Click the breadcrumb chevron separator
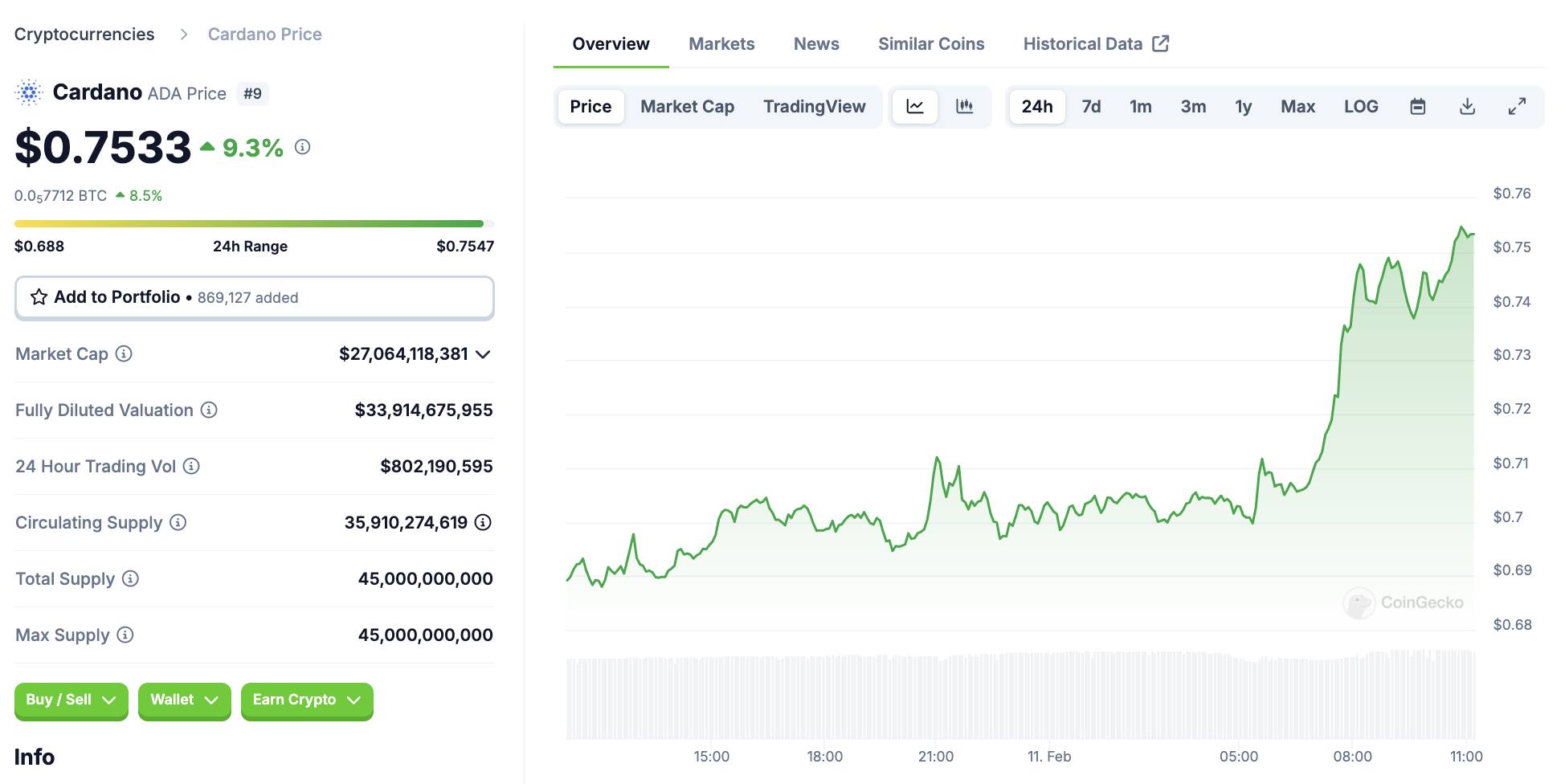Screen dimensions: 1565x784 pos(184,34)
